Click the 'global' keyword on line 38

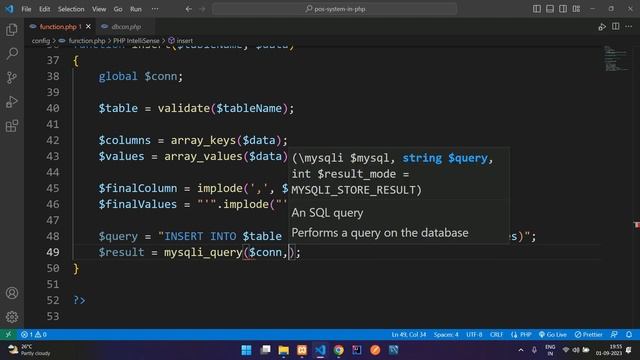118,76
